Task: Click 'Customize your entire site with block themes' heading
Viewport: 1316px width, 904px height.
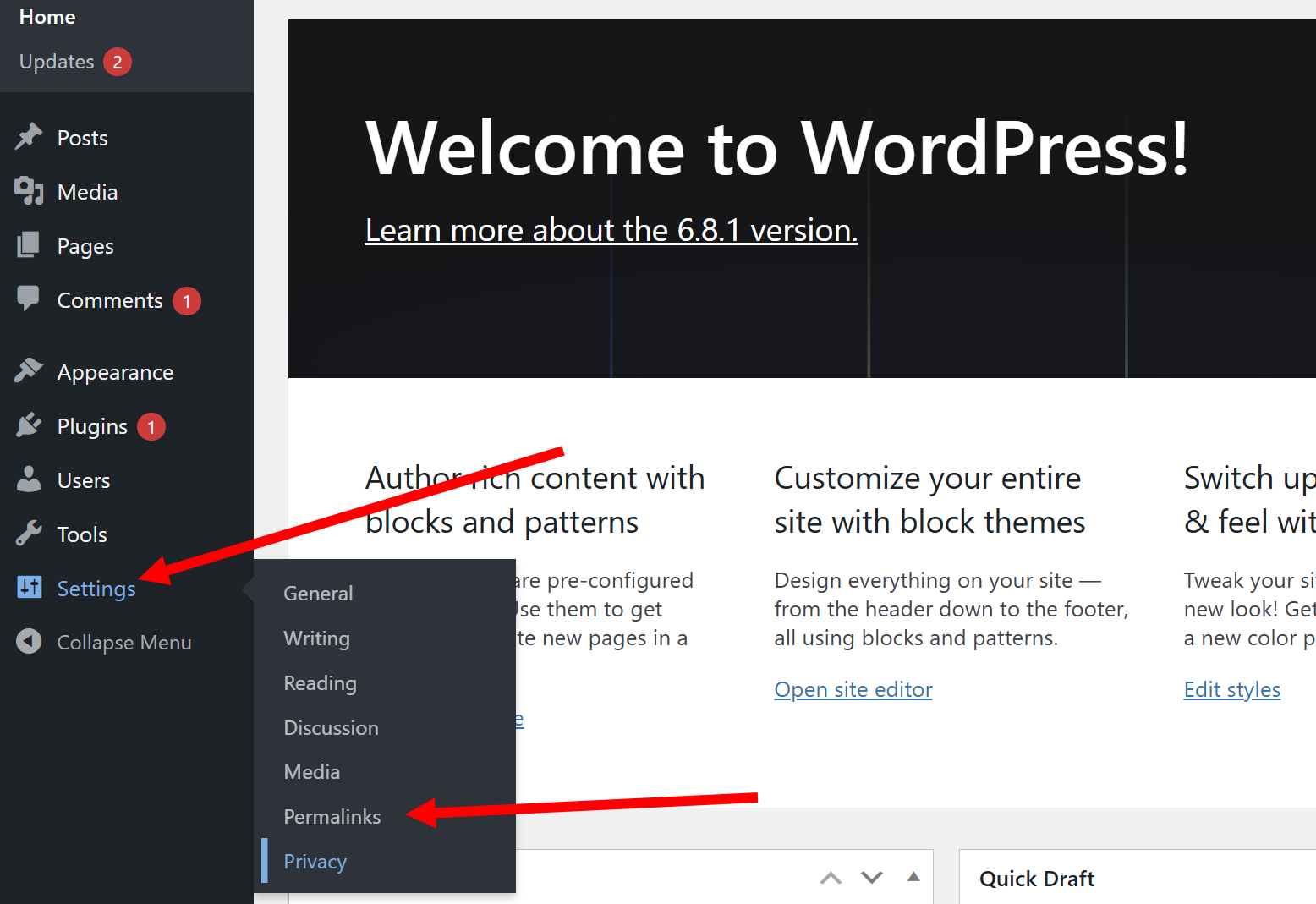Action: click(x=929, y=500)
